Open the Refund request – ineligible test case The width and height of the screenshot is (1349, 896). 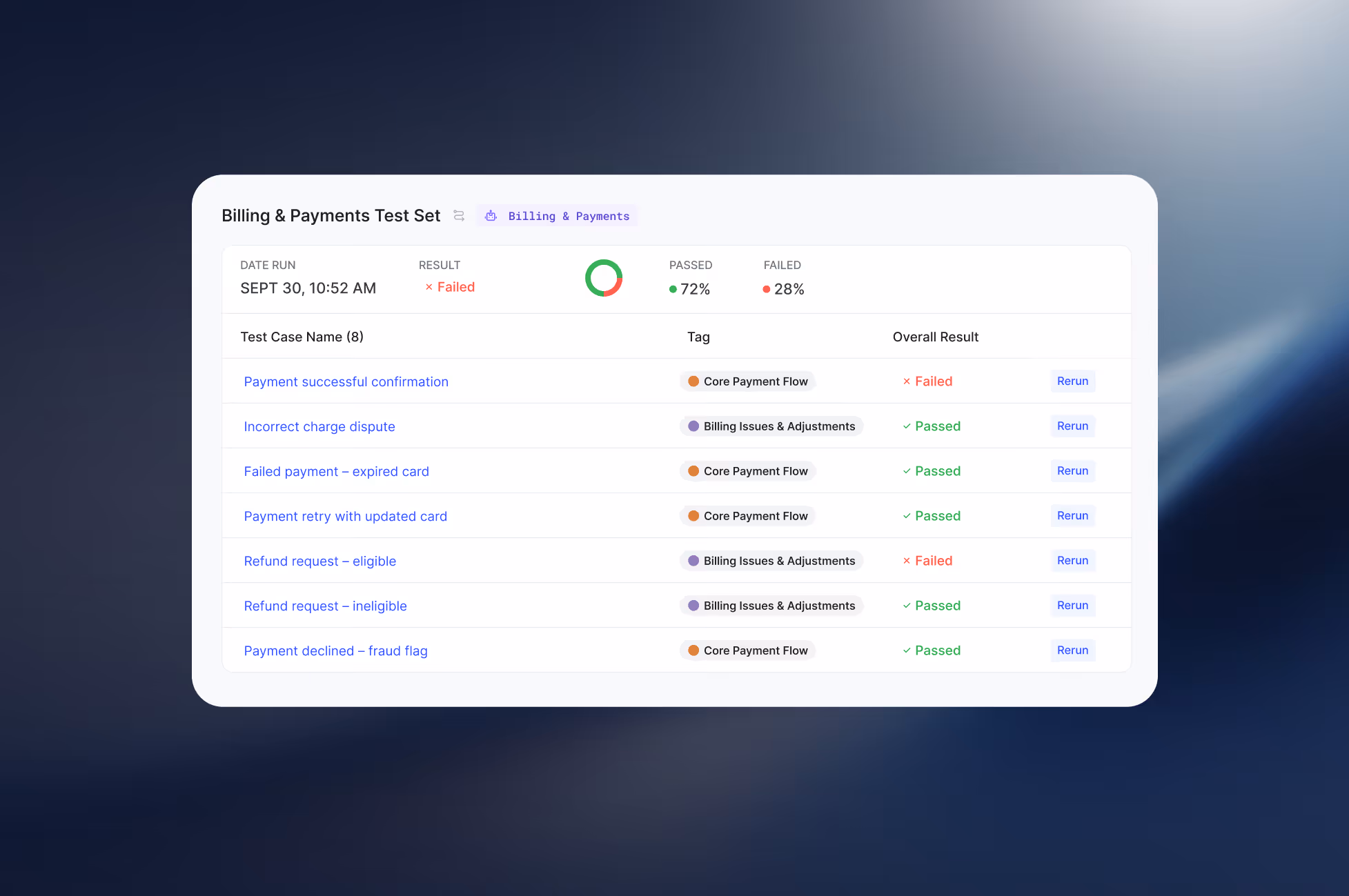pyautogui.click(x=325, y=606)
